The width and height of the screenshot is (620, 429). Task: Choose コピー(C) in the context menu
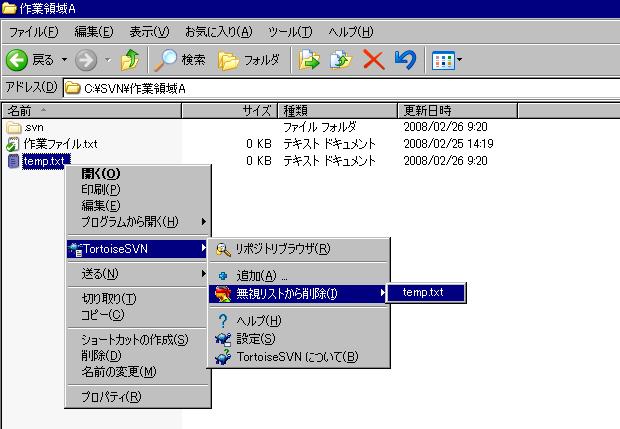click(x=137, y=315)
